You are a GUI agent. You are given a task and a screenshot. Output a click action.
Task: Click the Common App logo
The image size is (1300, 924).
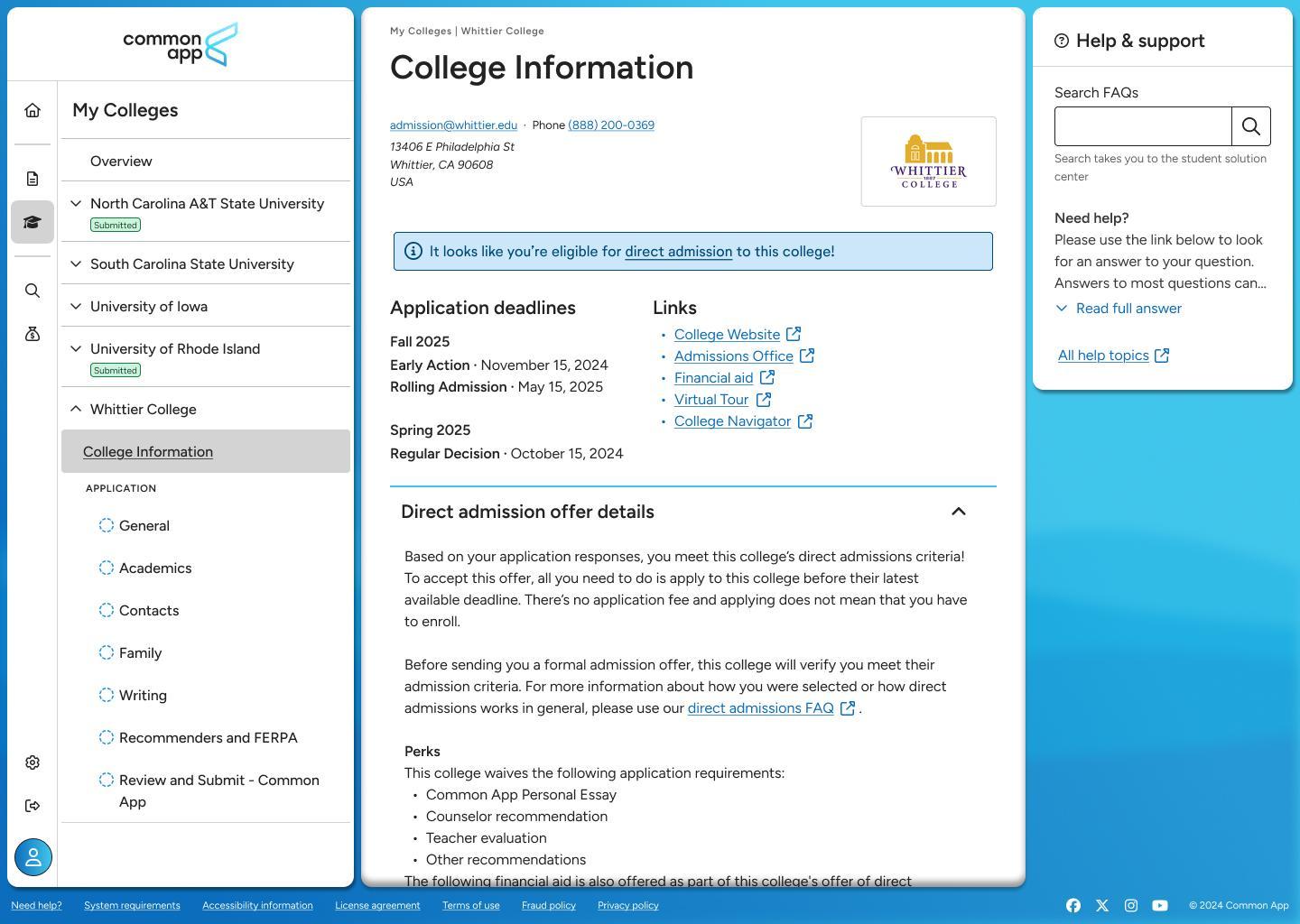(x=181, y=44)
